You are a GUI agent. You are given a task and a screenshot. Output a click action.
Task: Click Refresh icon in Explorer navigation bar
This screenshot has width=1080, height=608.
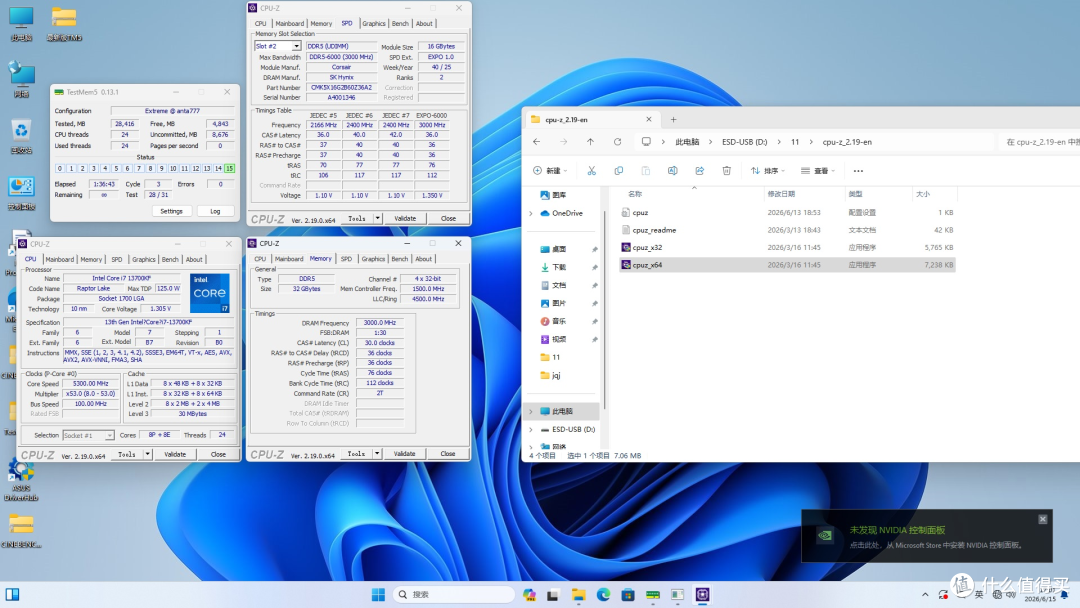[x=617, y=142]
